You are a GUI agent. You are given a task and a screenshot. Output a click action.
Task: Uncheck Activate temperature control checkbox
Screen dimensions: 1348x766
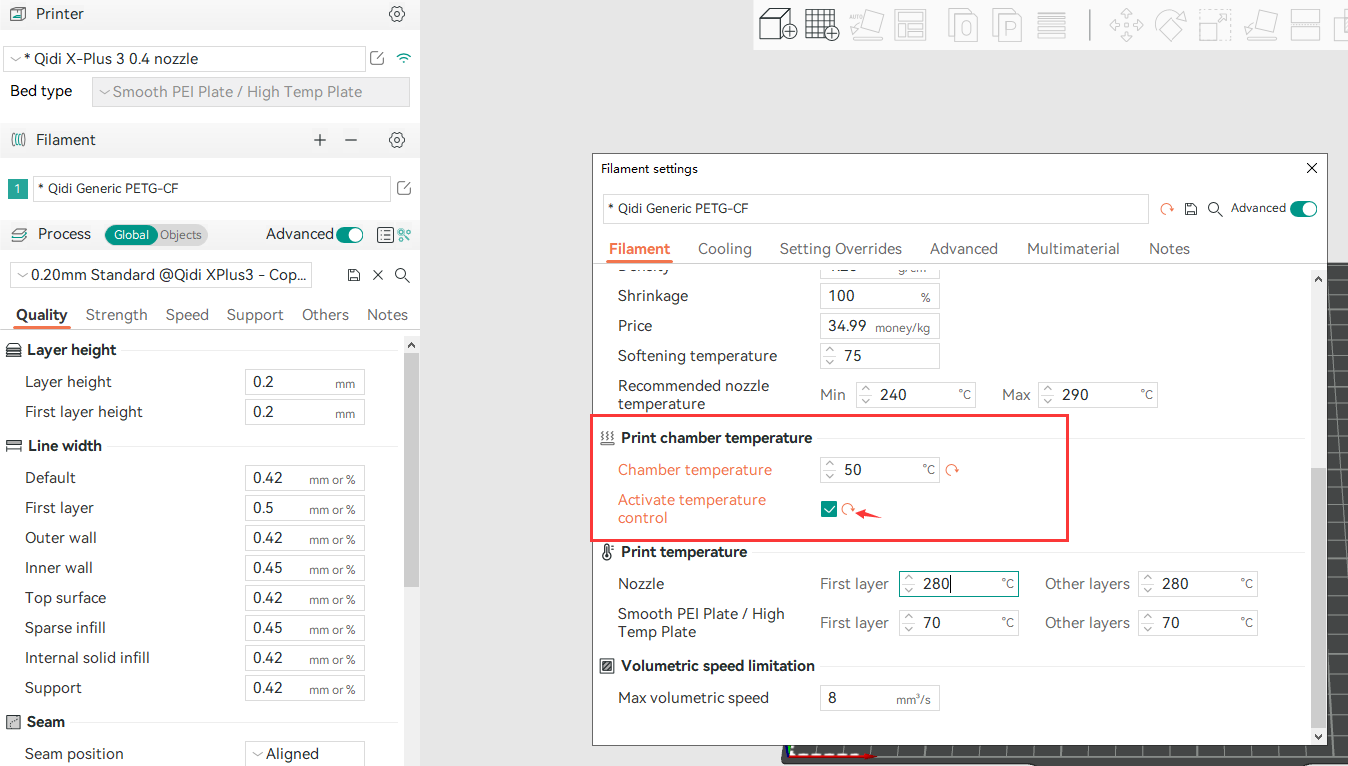click(x=829, y=509)
